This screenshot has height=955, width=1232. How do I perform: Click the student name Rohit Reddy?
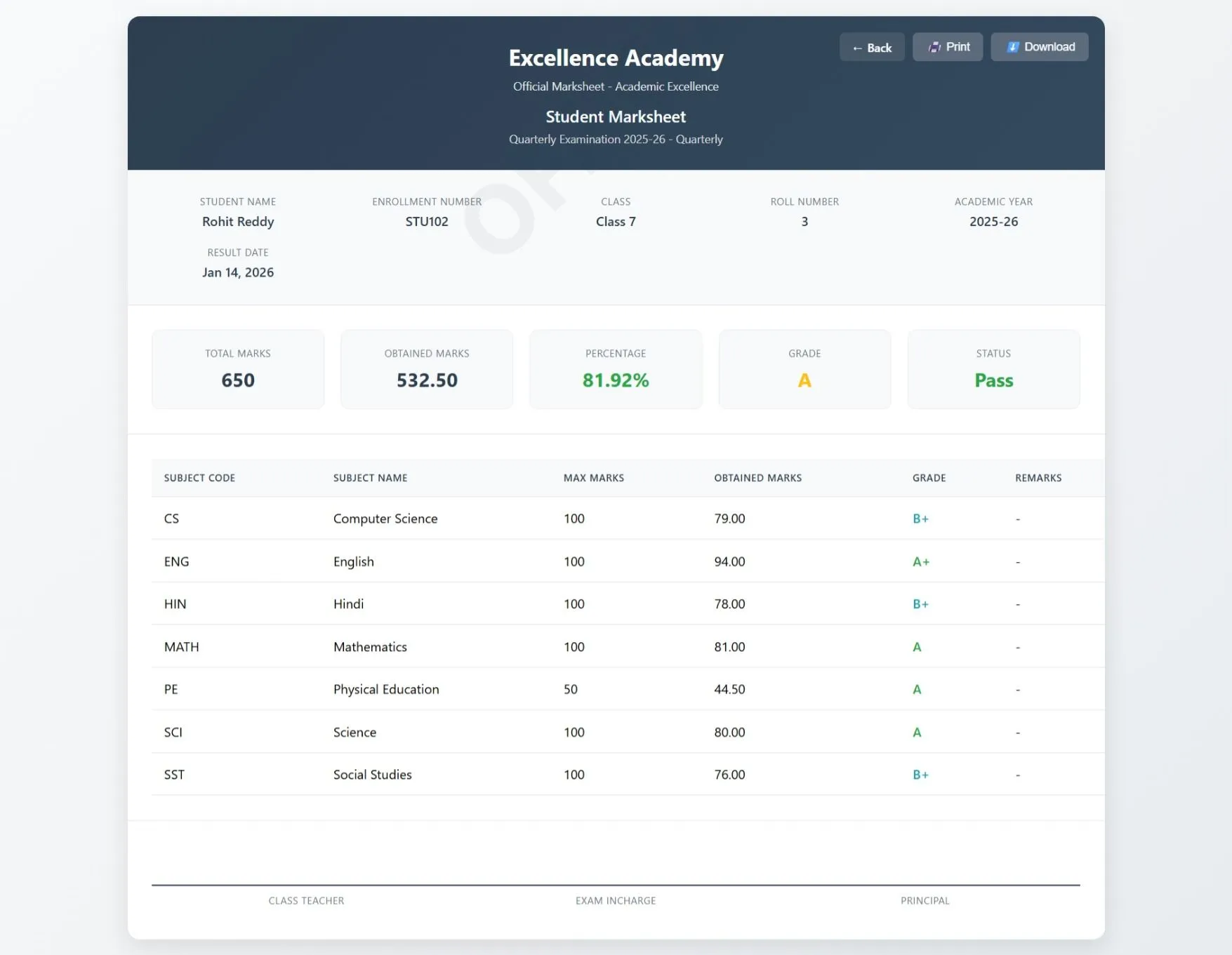[x=237, y=221]
